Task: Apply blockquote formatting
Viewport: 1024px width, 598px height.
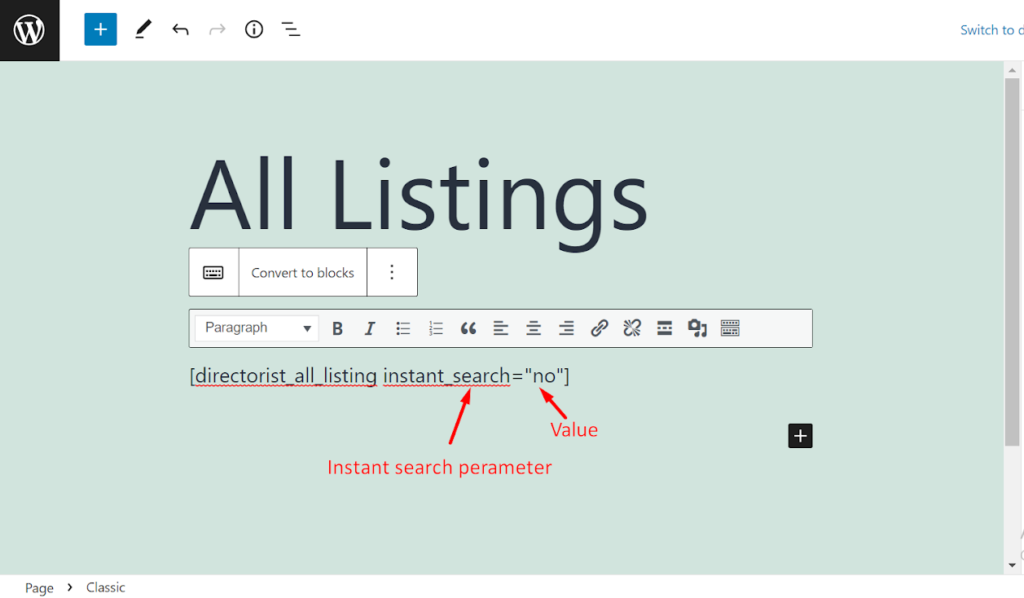Action: (468, 328)
